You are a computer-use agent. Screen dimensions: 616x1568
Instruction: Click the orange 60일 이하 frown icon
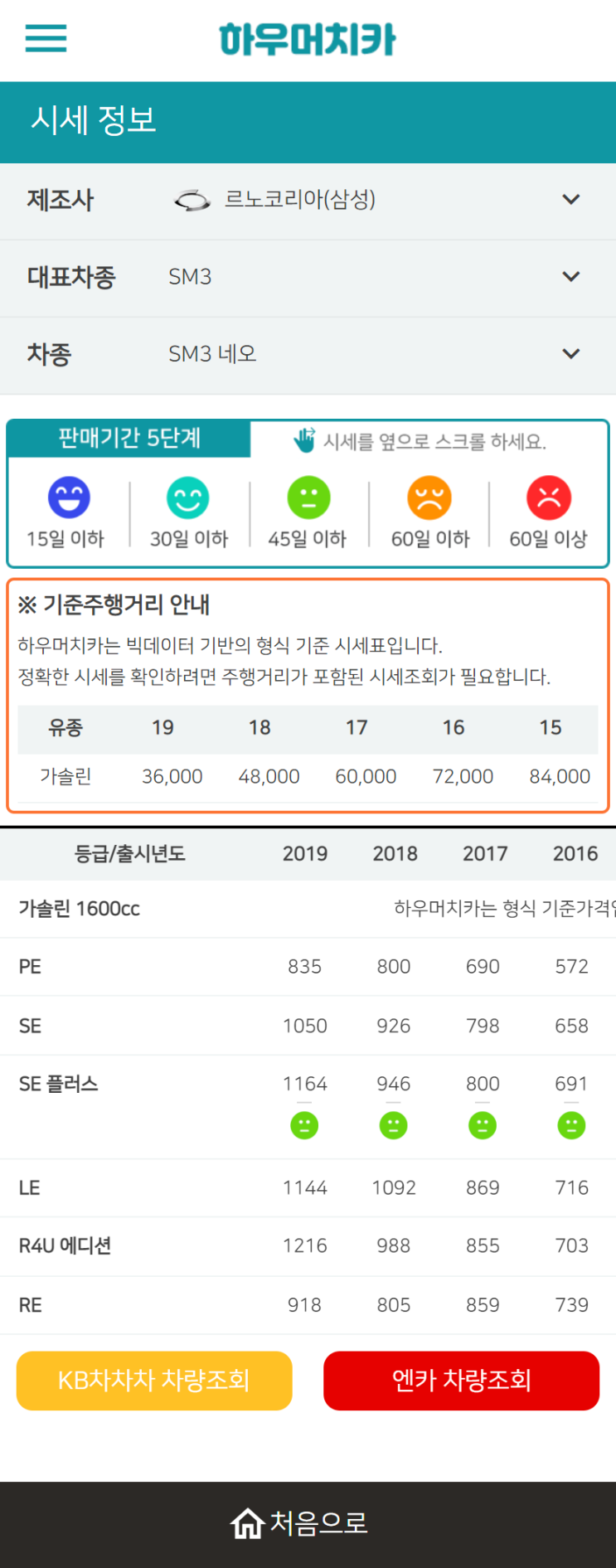click(x=429, y=498)
